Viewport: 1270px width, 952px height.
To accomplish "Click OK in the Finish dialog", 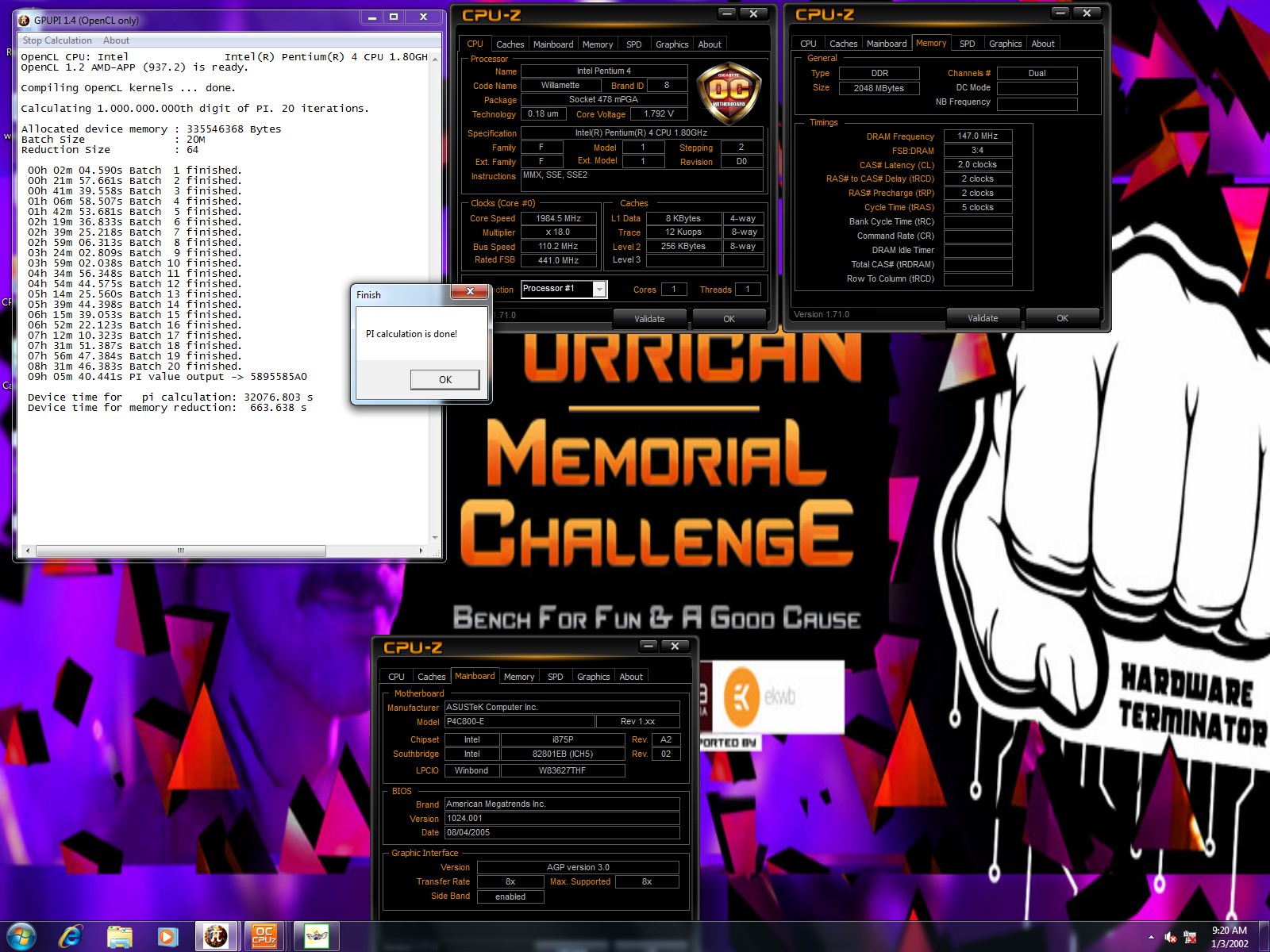I will coord(444,380).
